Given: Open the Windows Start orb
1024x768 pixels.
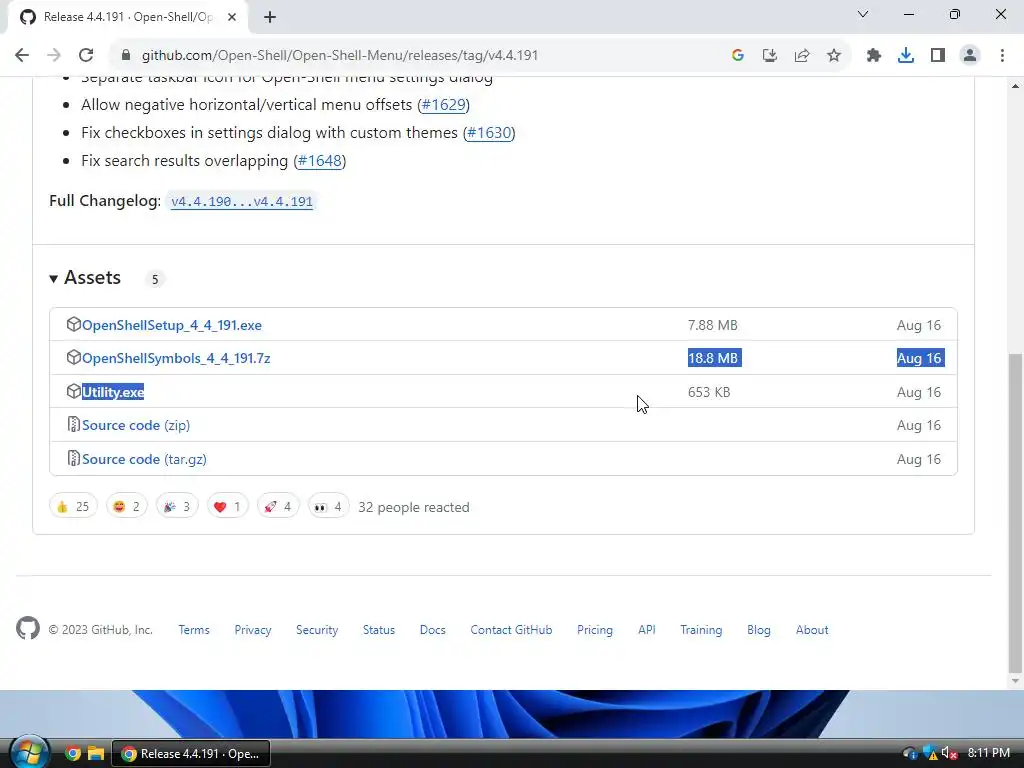Looking at the screenshot, I should click(29, 752).
